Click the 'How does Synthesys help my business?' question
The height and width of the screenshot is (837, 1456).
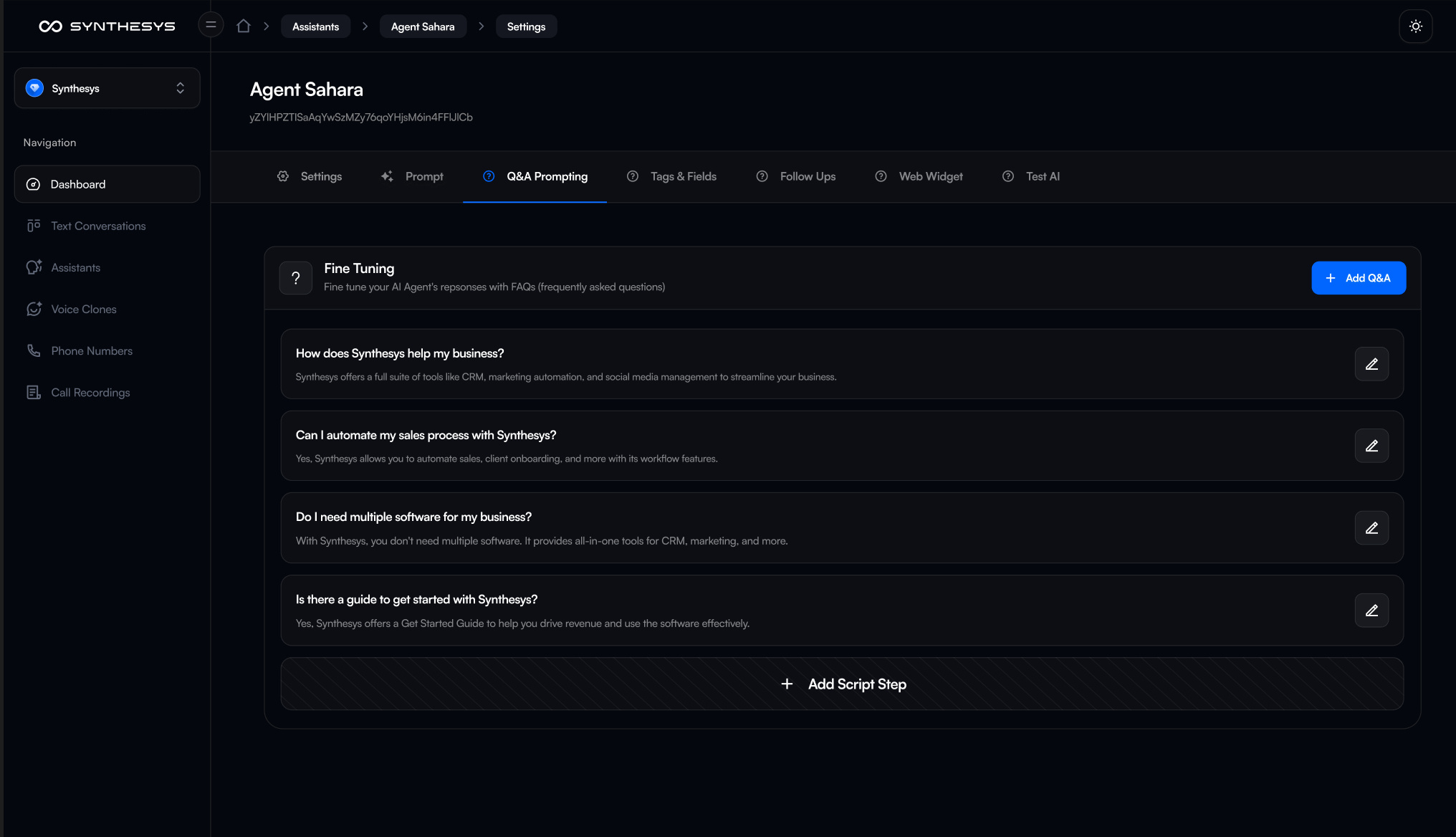coord(400,353)
